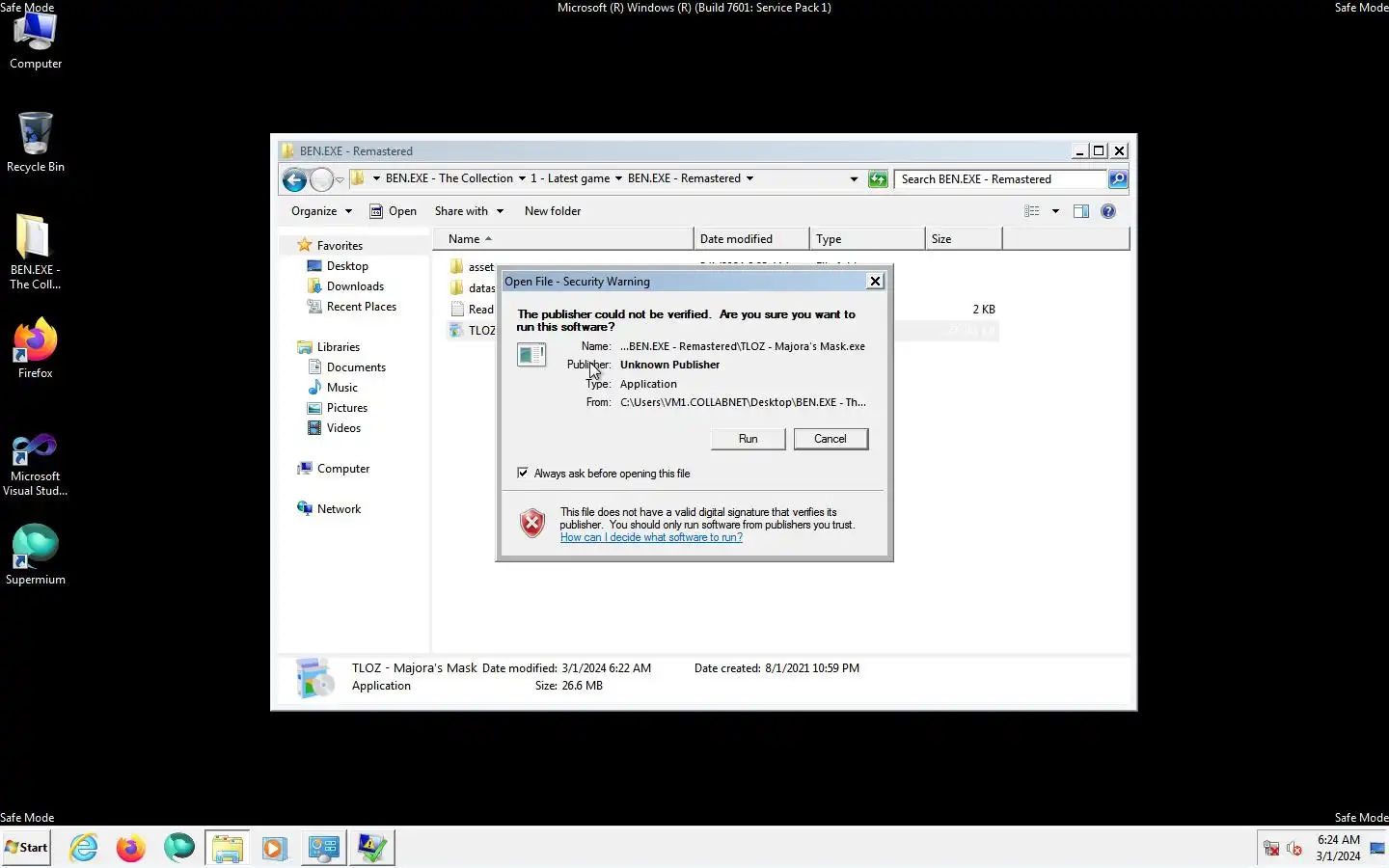Sort by the Date modified column header
Image resolution: width=1389 pixels, height=868 pixels.
point(751,239)
